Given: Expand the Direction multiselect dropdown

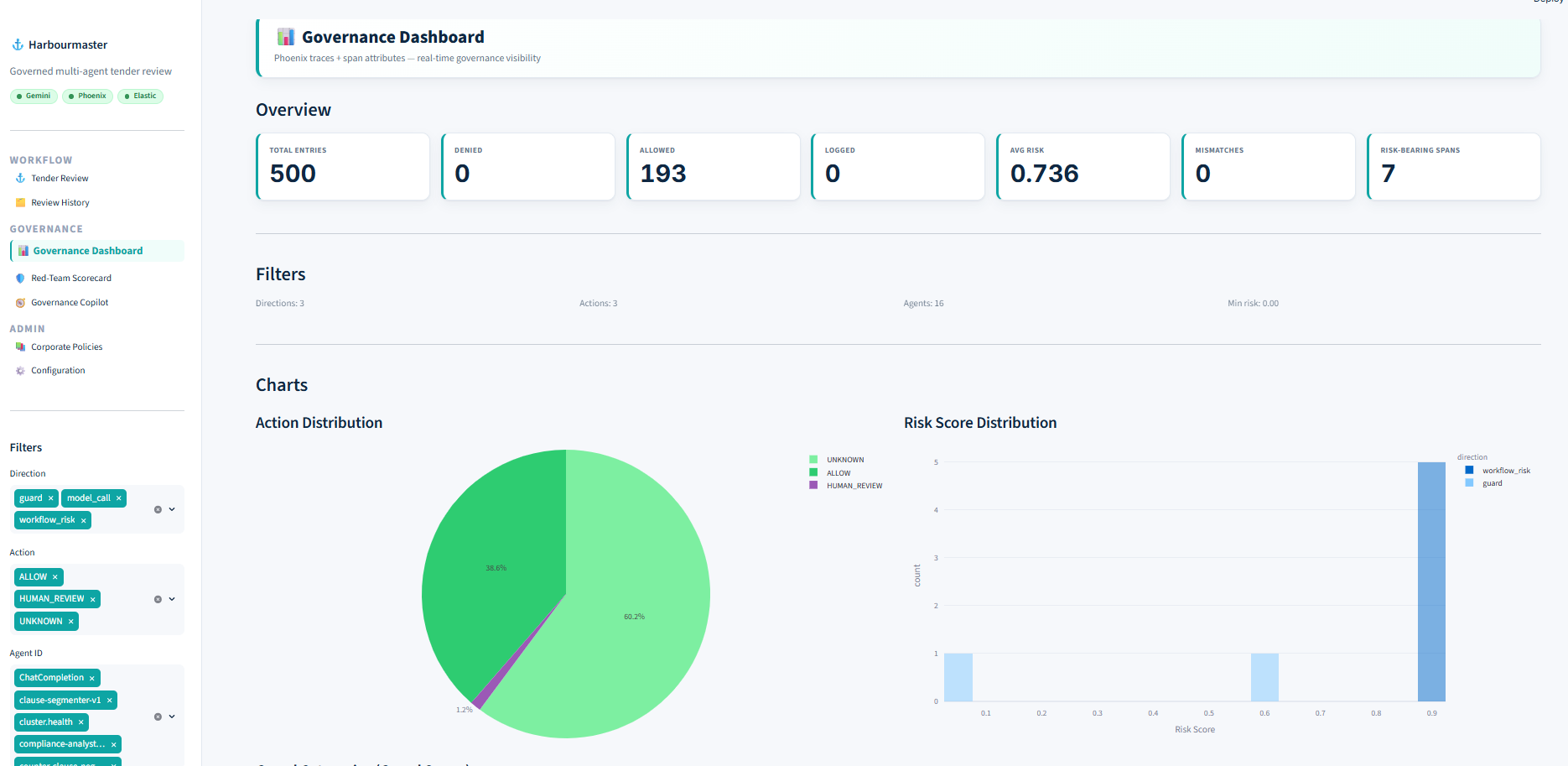Looking at the screenshot, I should pos(172,509).
